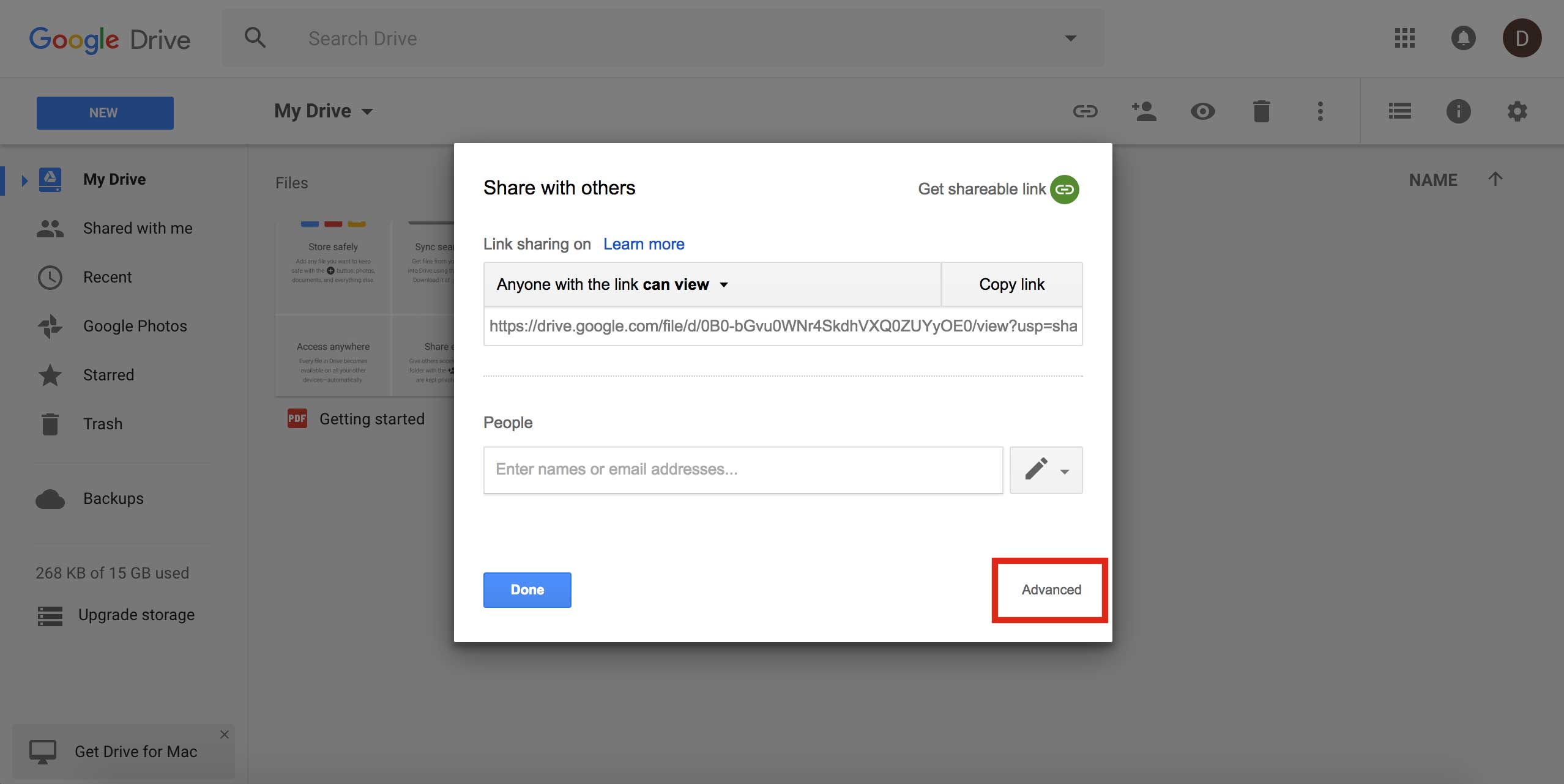Dismiss the Get Drive for Mac banner

click(224, 734)
